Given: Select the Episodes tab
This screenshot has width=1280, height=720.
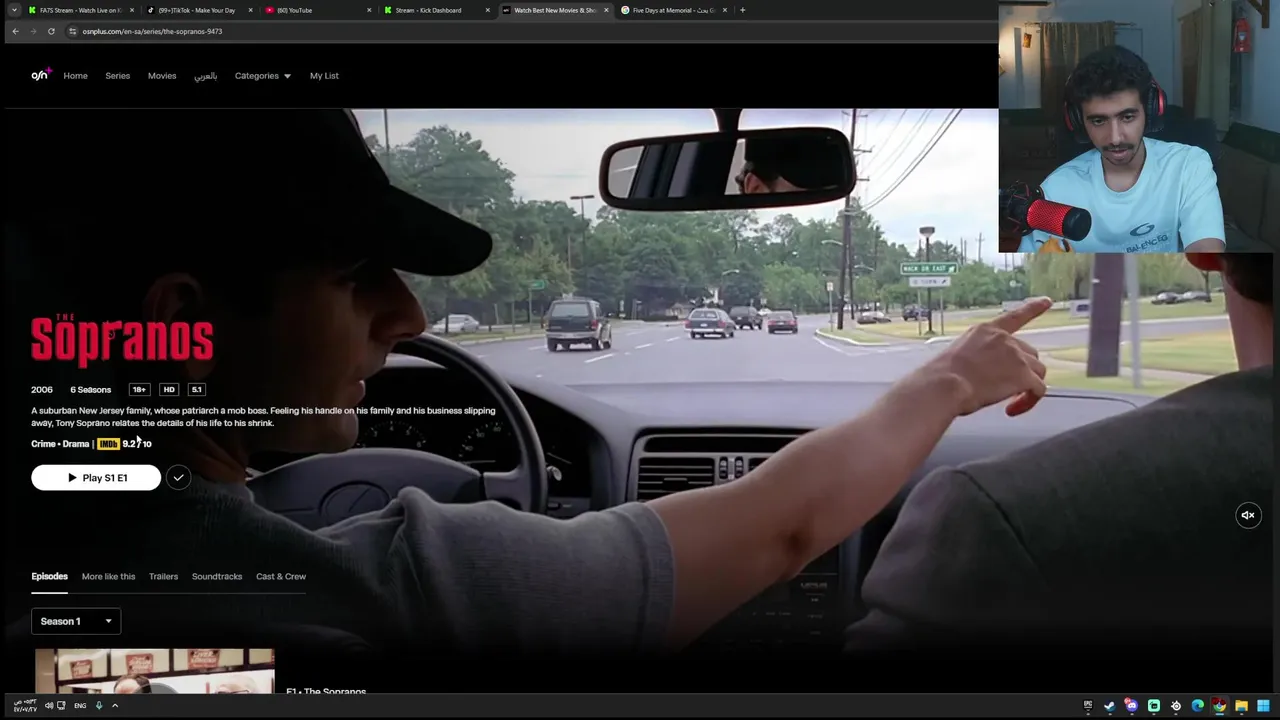Looking at the screenshot, I should [49, 576].
